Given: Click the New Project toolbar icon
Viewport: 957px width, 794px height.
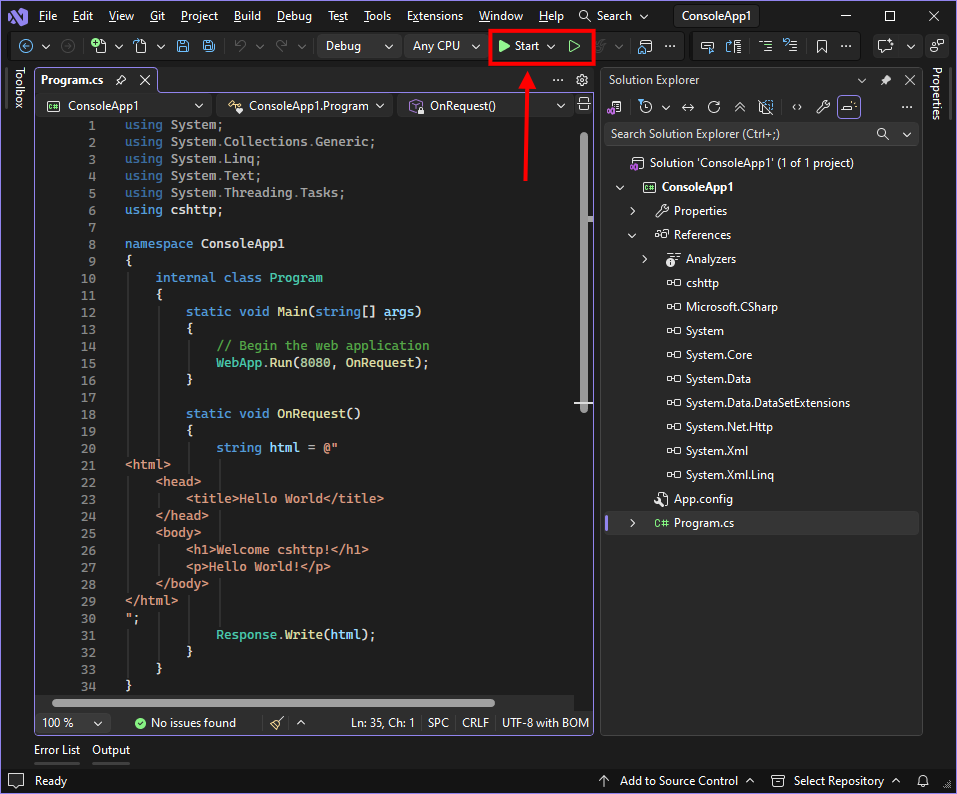Looking at the screenshot, I should [x=98, y=46].
